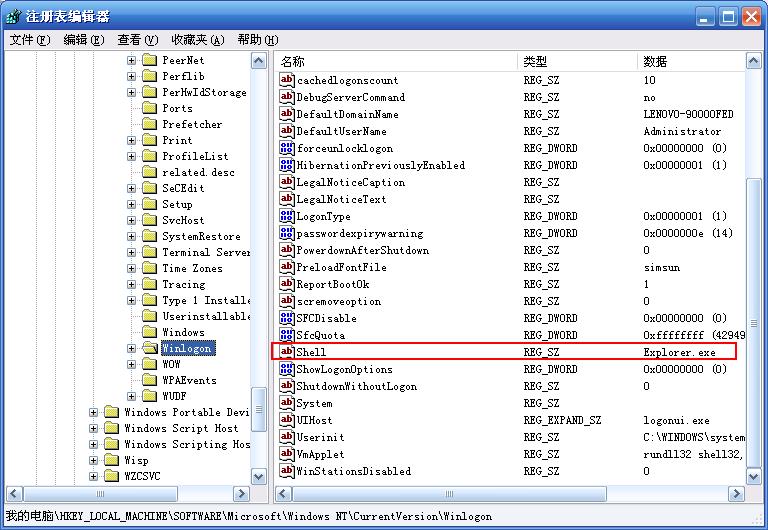Click the Registry Editor title bar icon
Screen dimensions: 768x530
[x=14, y=17]
